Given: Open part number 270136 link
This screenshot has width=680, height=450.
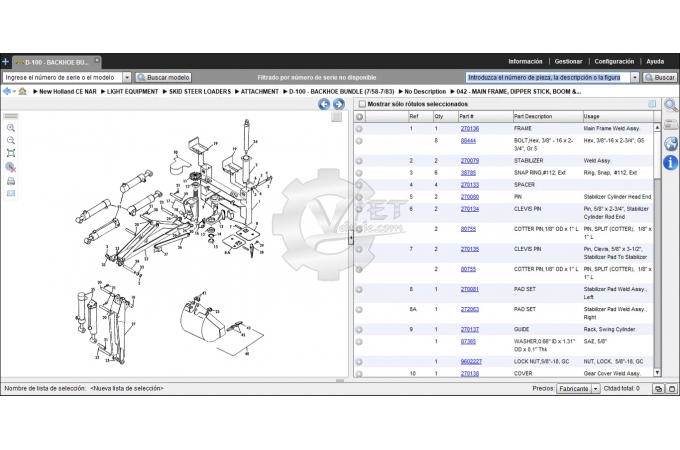Looking at the screenshot, I should click(470, 129).
